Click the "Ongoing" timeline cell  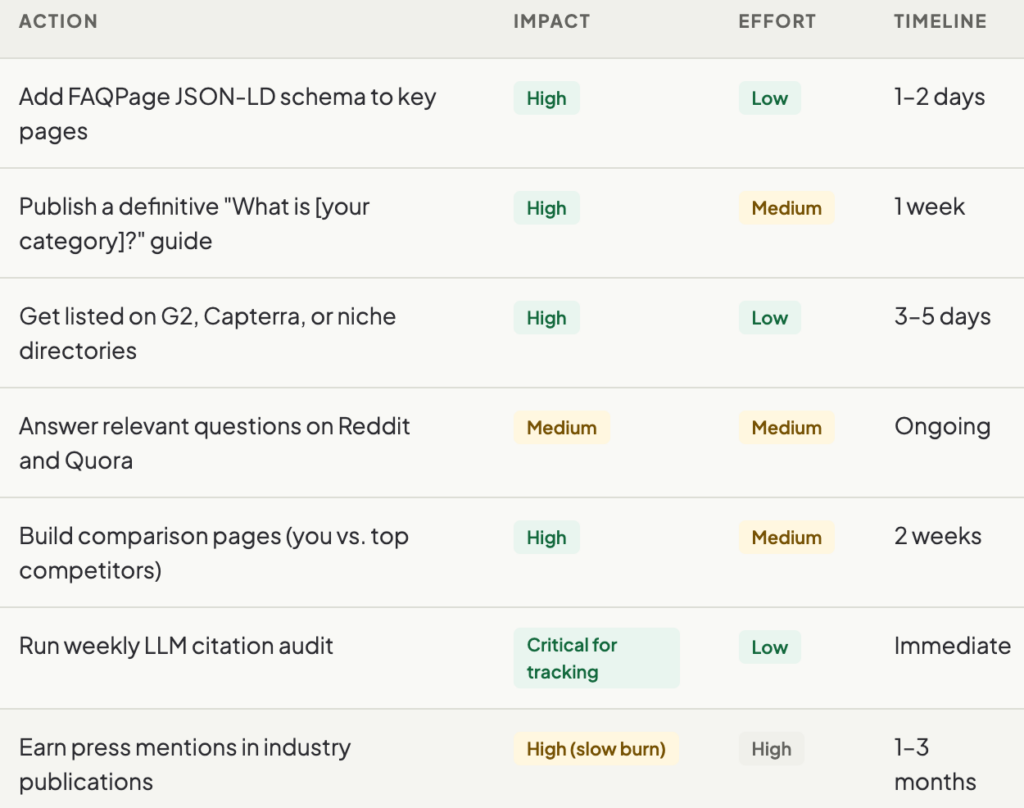pyautogui.click(x=942, y=427)
